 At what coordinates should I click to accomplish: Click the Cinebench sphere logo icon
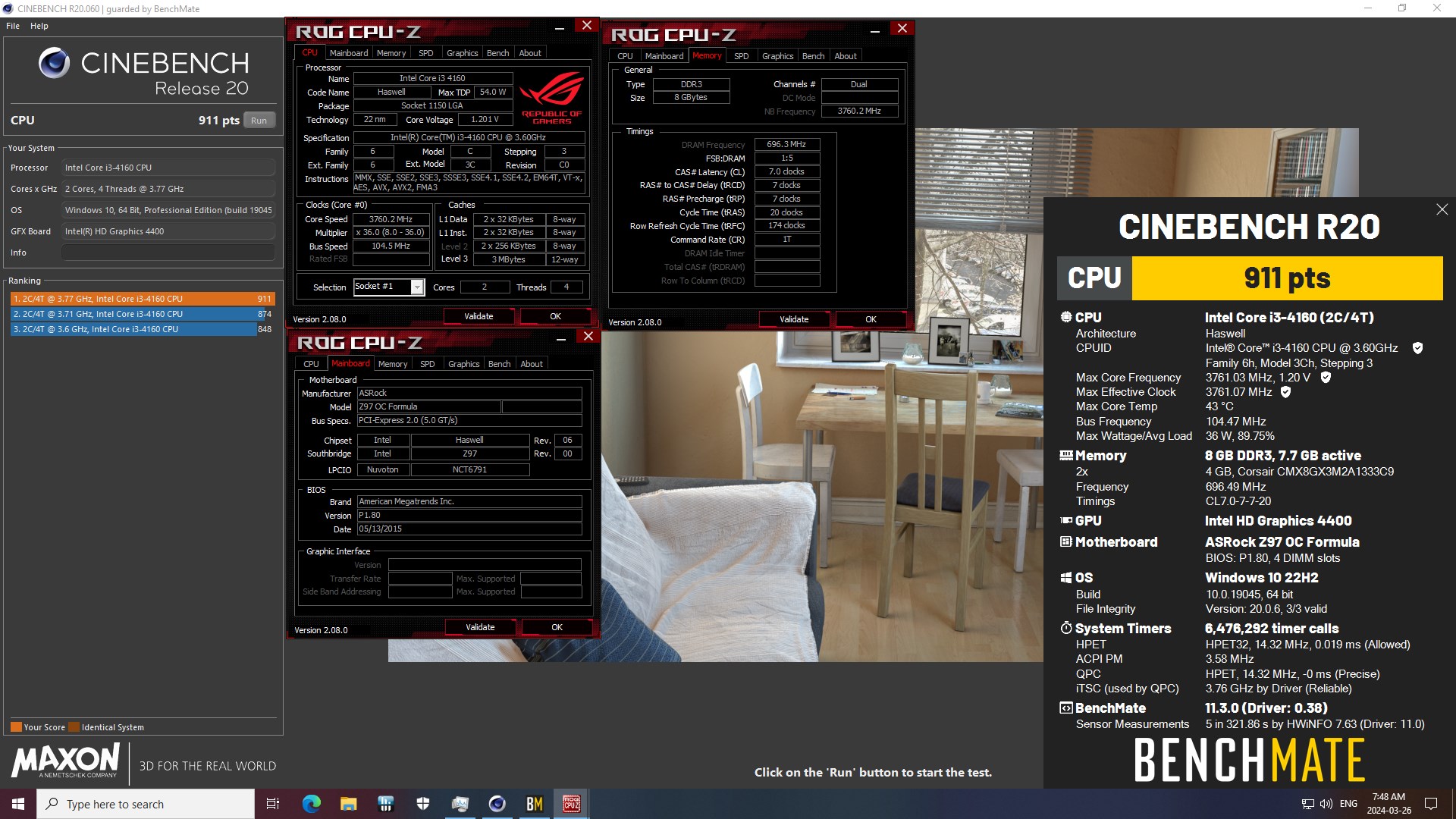point(54,63)
